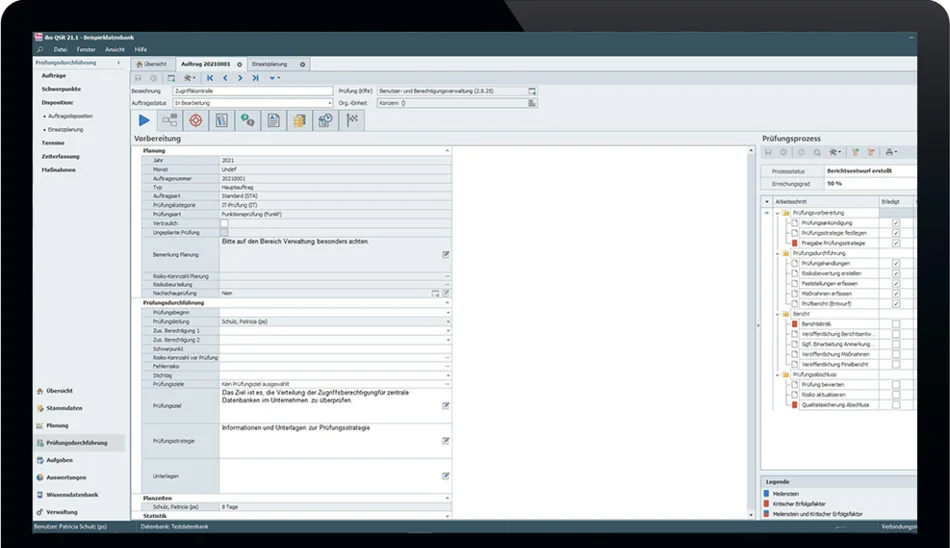950x548 pixels.
Task: Uncheck Erledigt for Freigabe Prüfungsstrategie
Action: [x=896, y=243]
